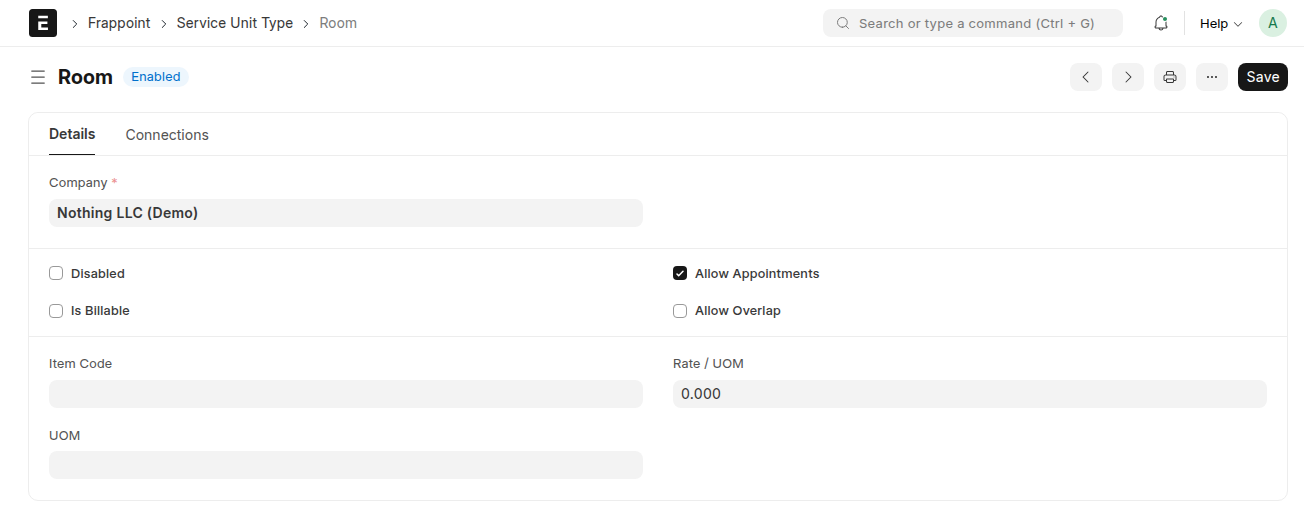Image resolution: width=1304 pixels, height=519 pixels.
Task: Click the ERPNext home logo icon
Action: (x=43, y=23)
